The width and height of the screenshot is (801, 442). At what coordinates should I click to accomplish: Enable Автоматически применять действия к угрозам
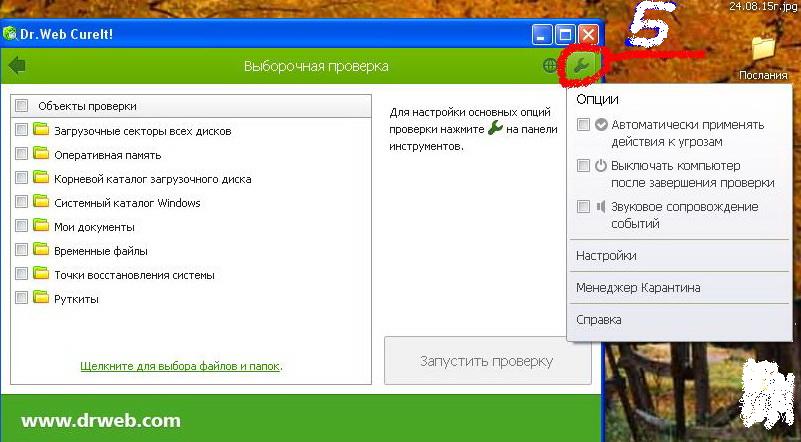point(583,125)
